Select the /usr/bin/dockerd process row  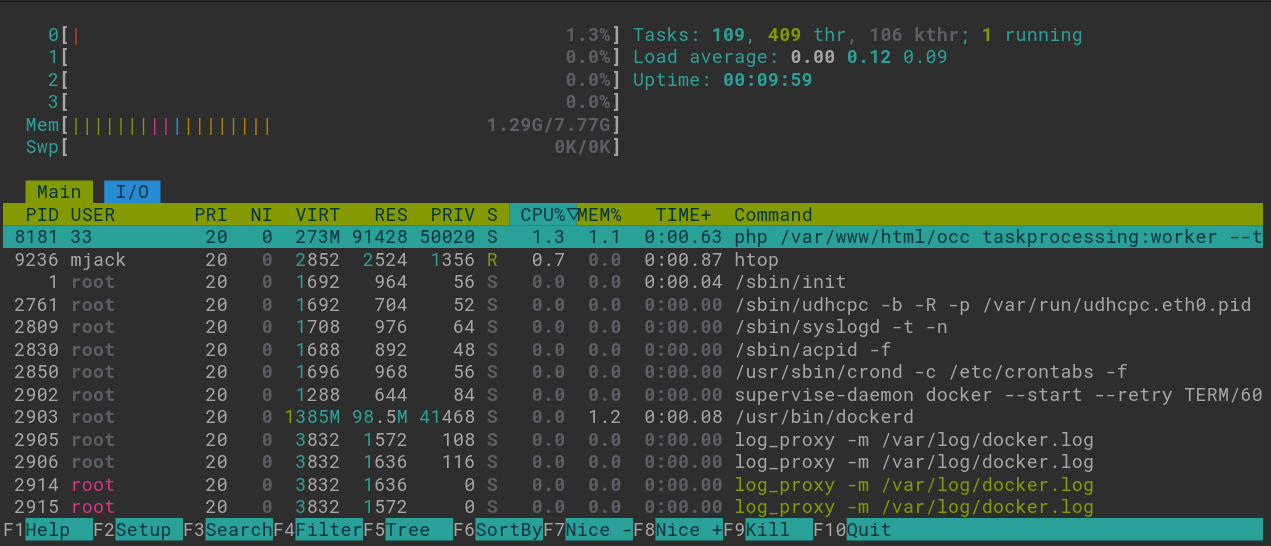(x=636, y=417)
